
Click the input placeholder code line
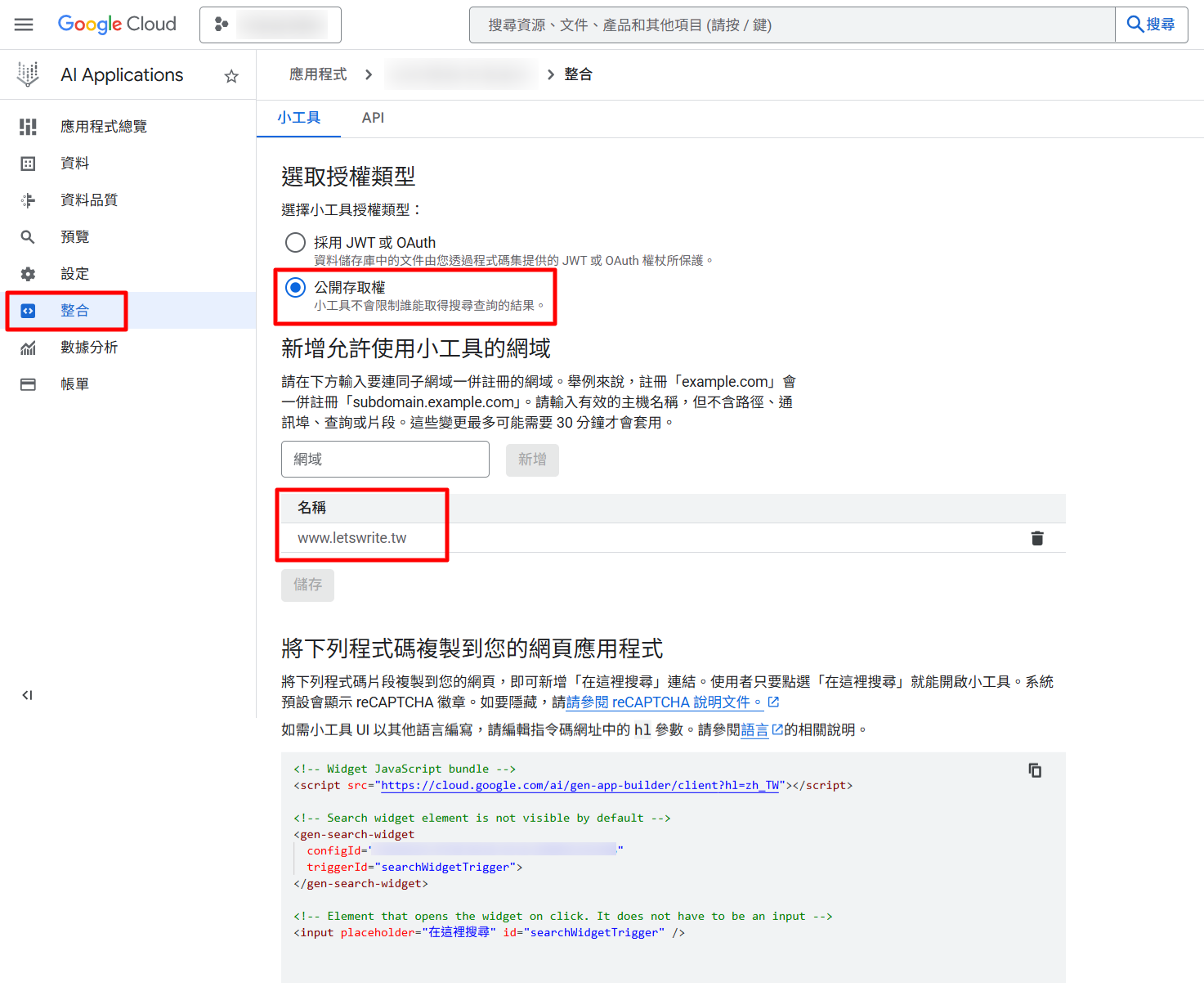489,932
